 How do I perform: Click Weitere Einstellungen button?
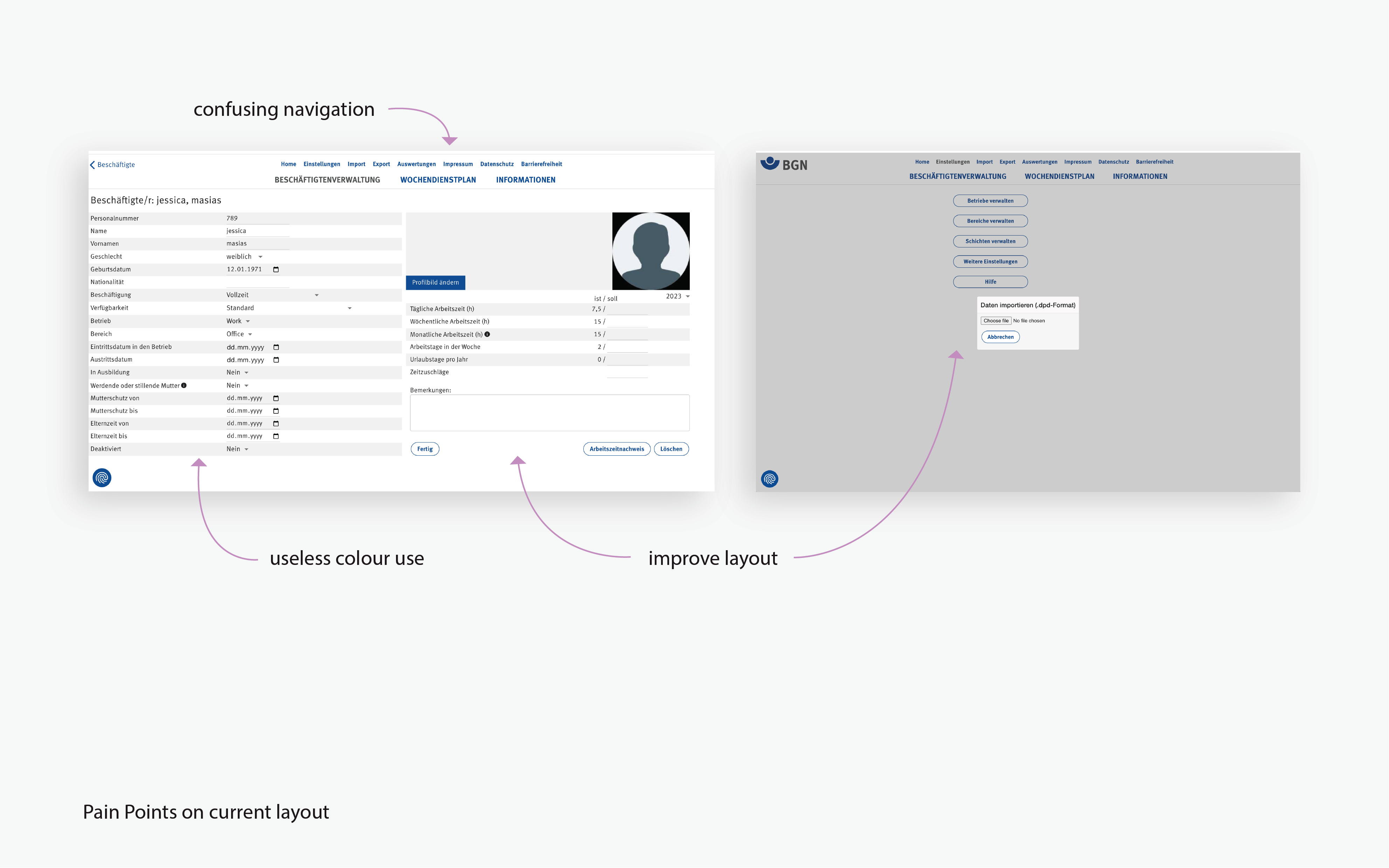point(990,262)
